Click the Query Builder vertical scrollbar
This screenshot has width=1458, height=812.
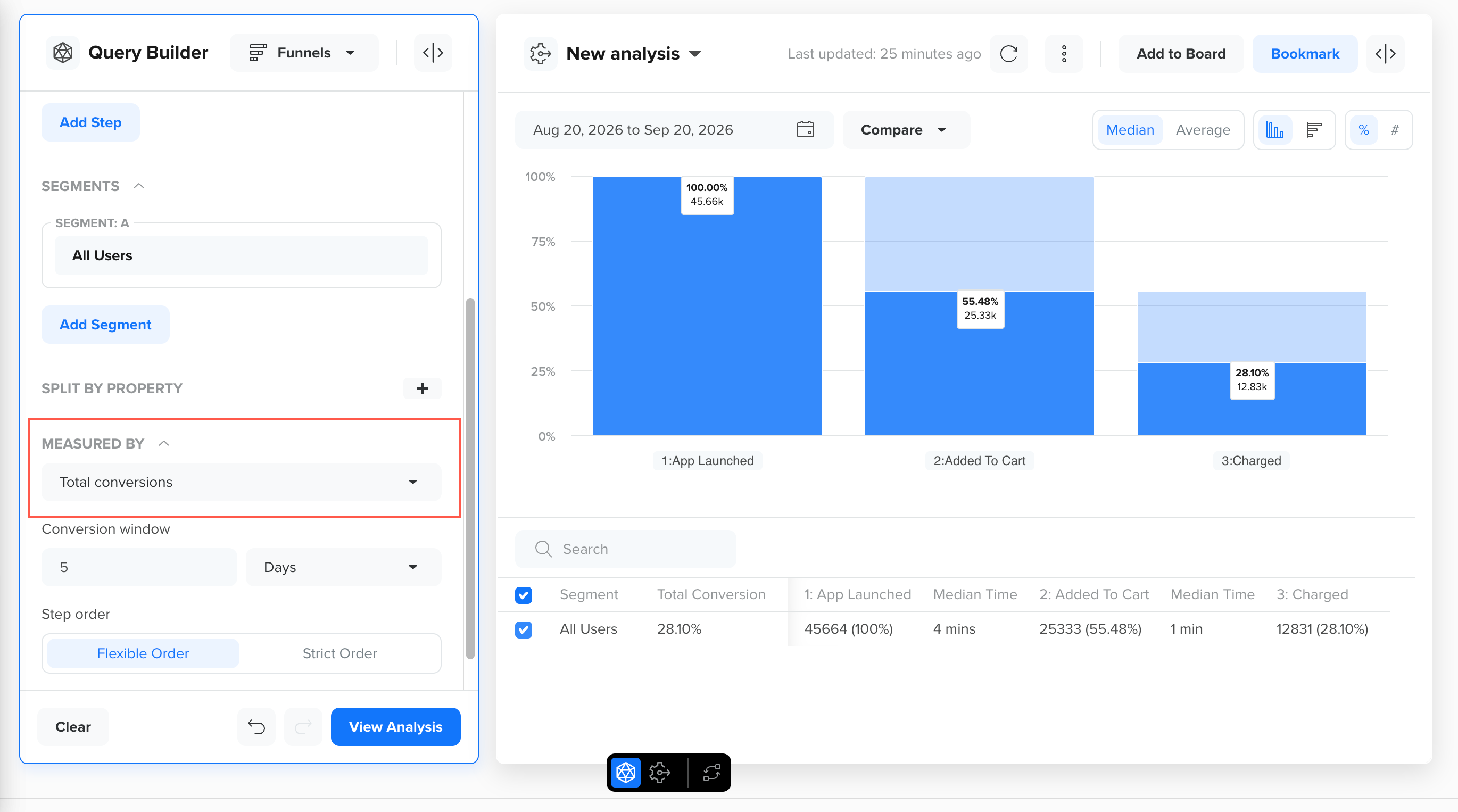pos(470,478)
